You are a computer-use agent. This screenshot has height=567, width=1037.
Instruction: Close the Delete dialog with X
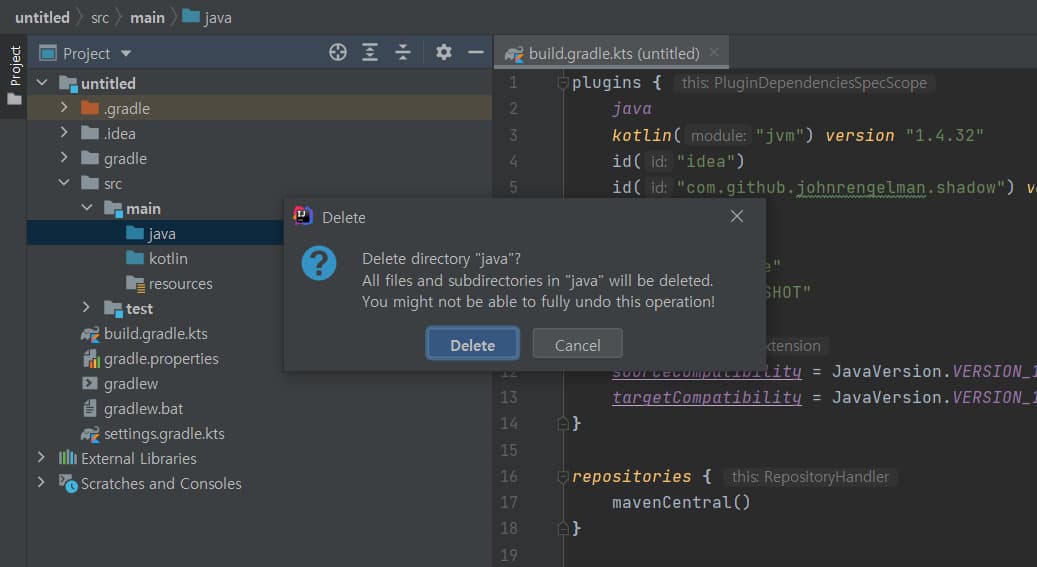[737, 216]
